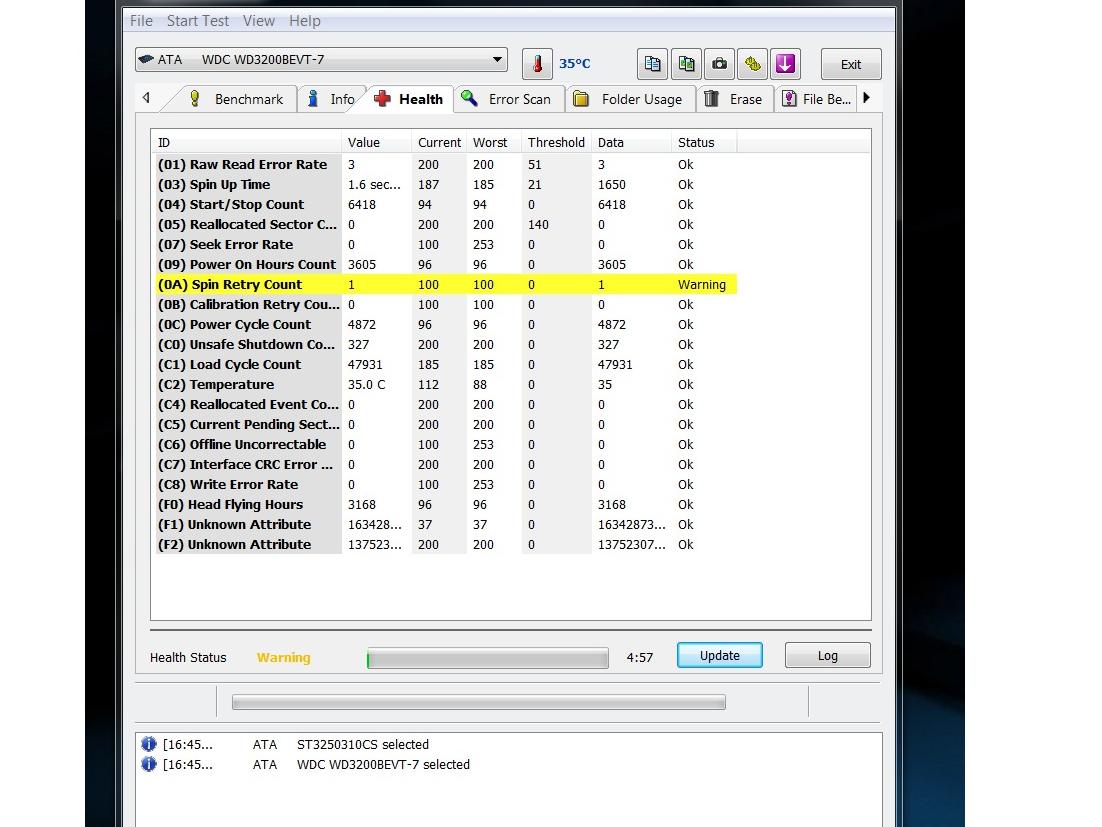
Task: Switch to the Error Scan tab
Action: coord(507,99)
